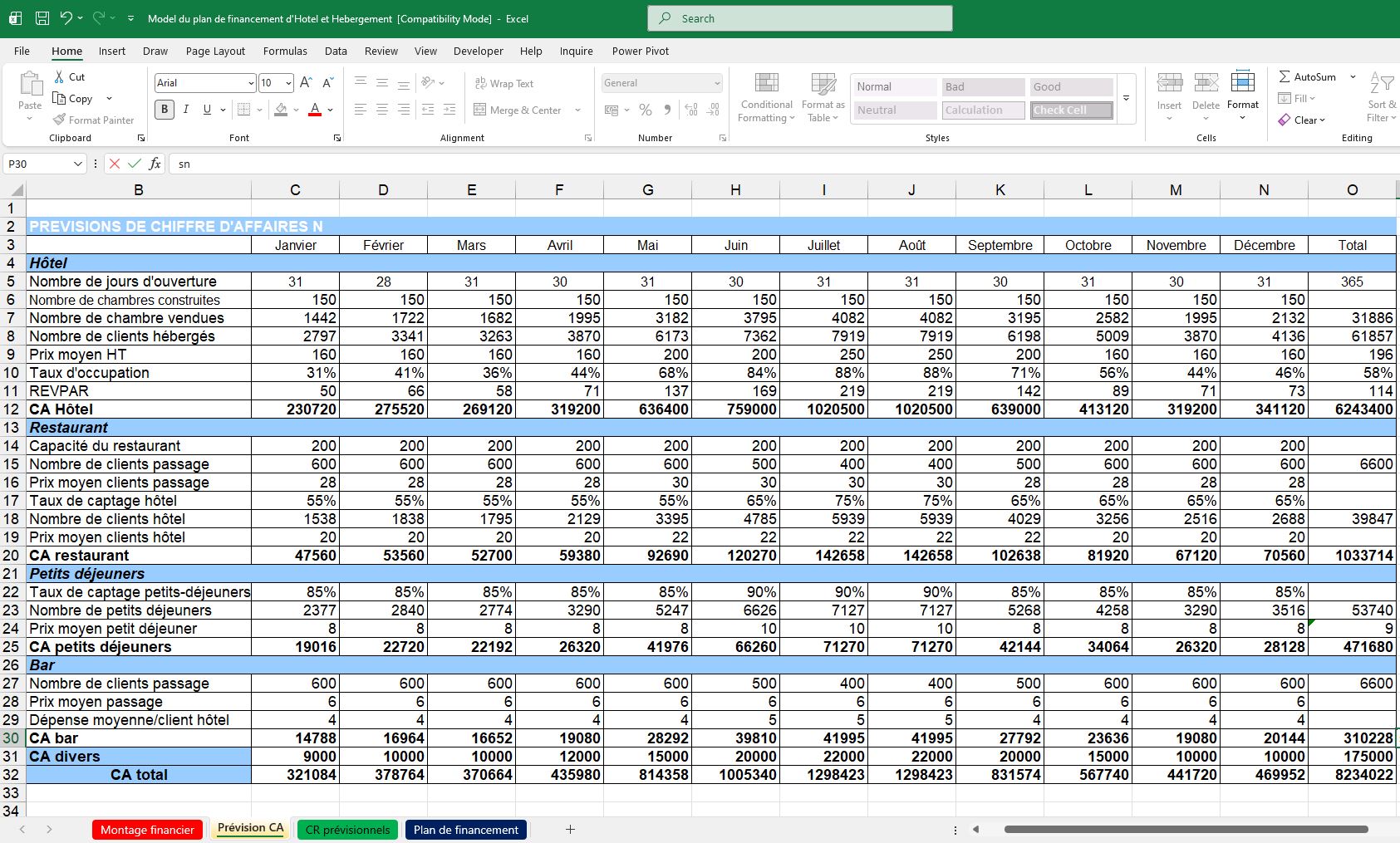Open Font dialog launcher
1400x843 pixels.
pos(337,138)
